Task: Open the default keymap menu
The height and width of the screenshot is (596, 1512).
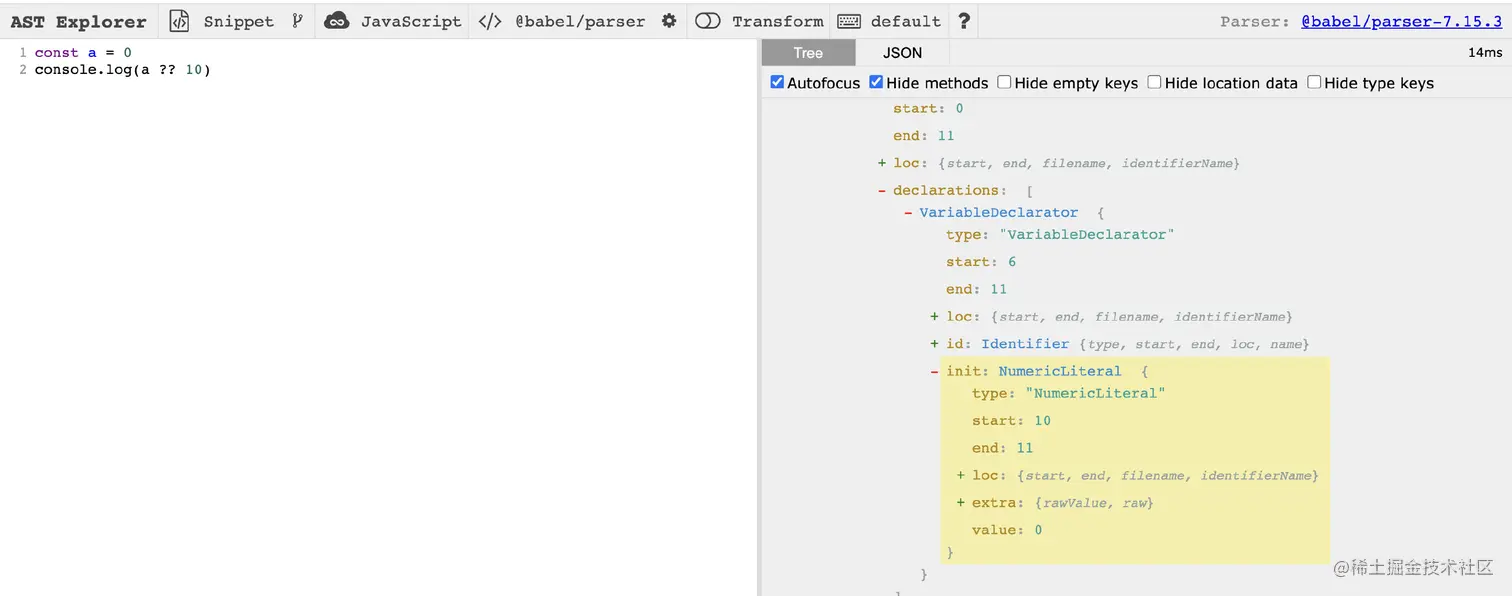Action: (x=906, y=21)
